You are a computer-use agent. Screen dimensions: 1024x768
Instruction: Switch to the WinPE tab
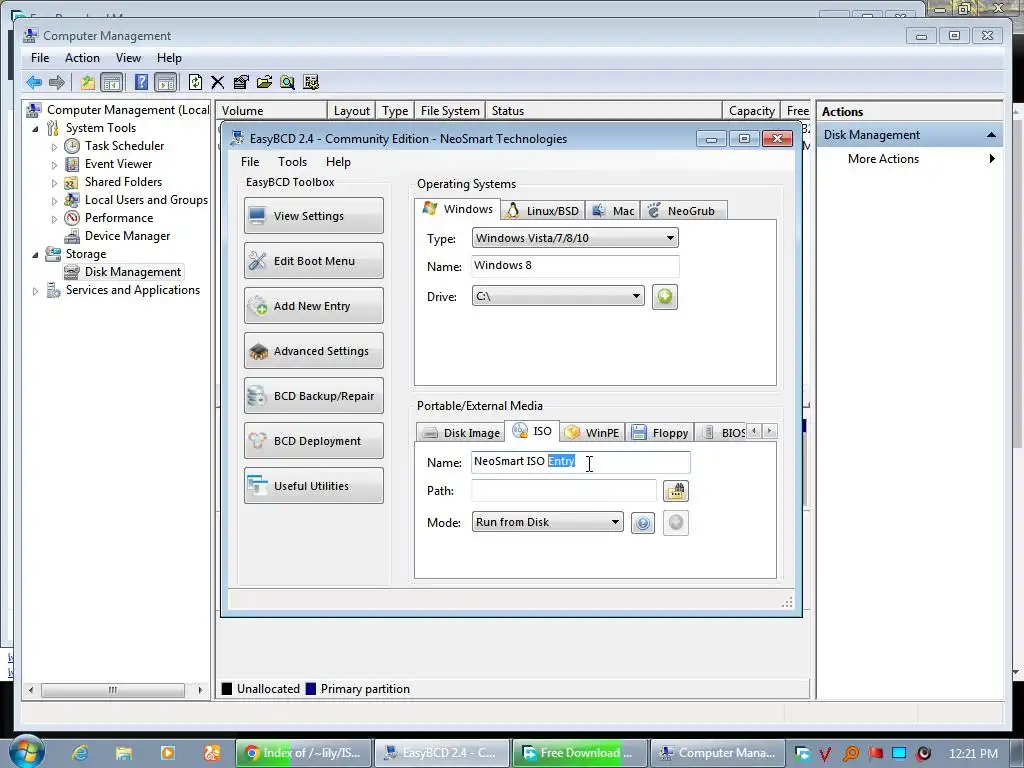tap(592, 433)
